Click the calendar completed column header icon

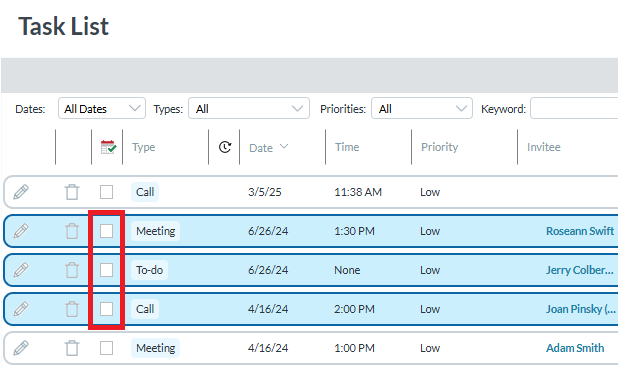pos(108,147)
